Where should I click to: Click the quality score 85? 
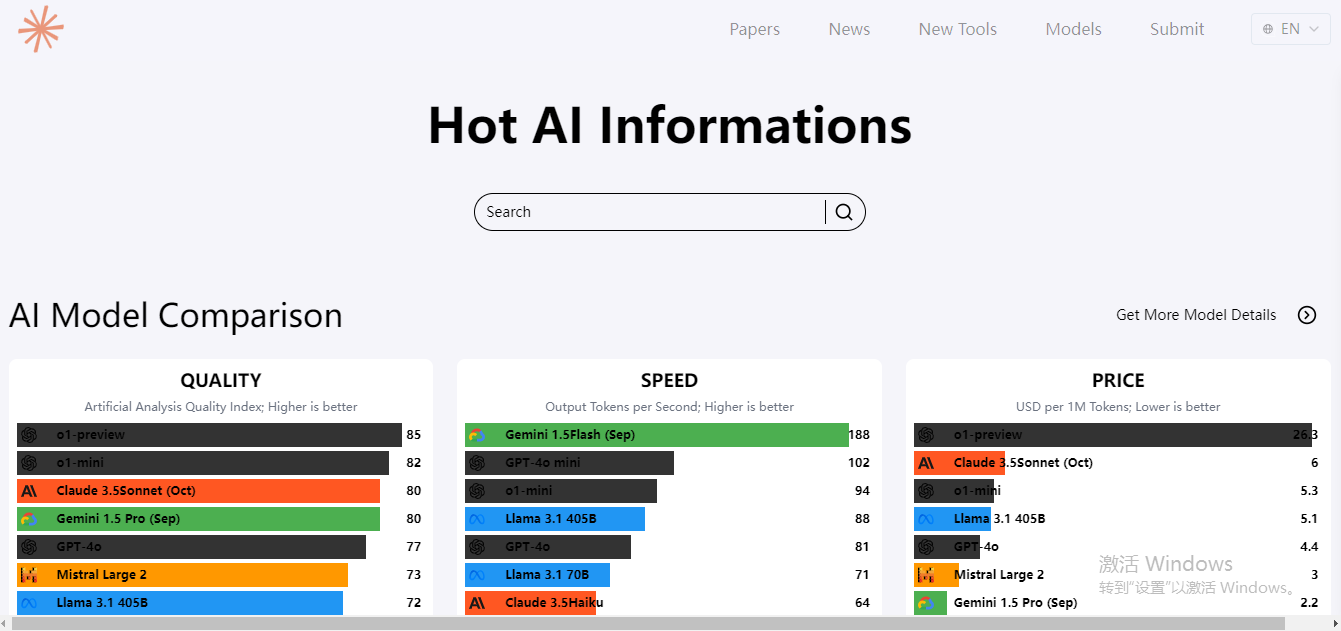click(414, 435)
